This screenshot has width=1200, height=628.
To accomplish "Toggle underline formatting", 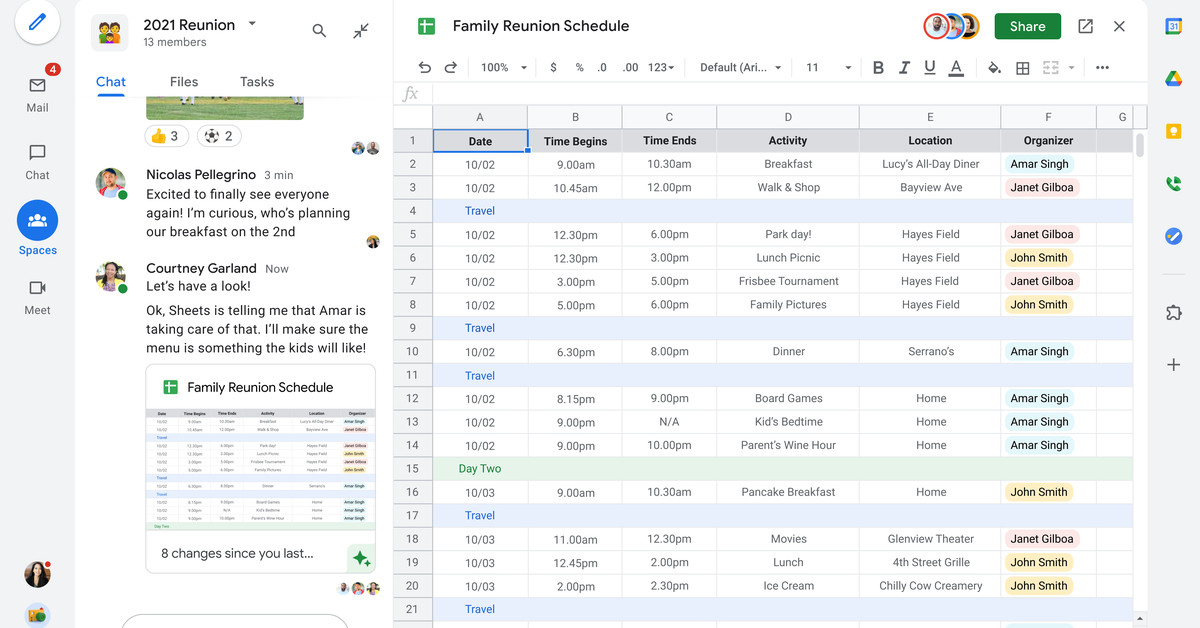I will pyautogui.click(x=930, y=67).
